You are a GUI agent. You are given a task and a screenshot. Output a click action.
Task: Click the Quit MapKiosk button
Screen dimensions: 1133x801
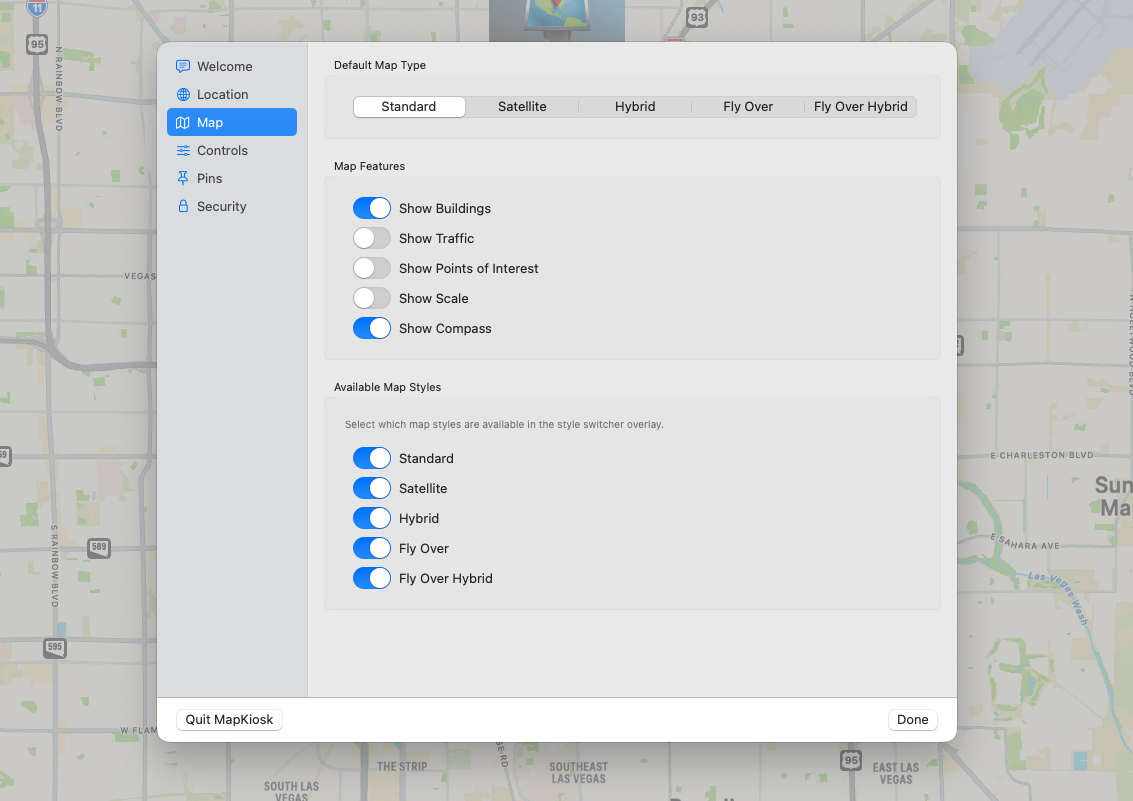229,719
